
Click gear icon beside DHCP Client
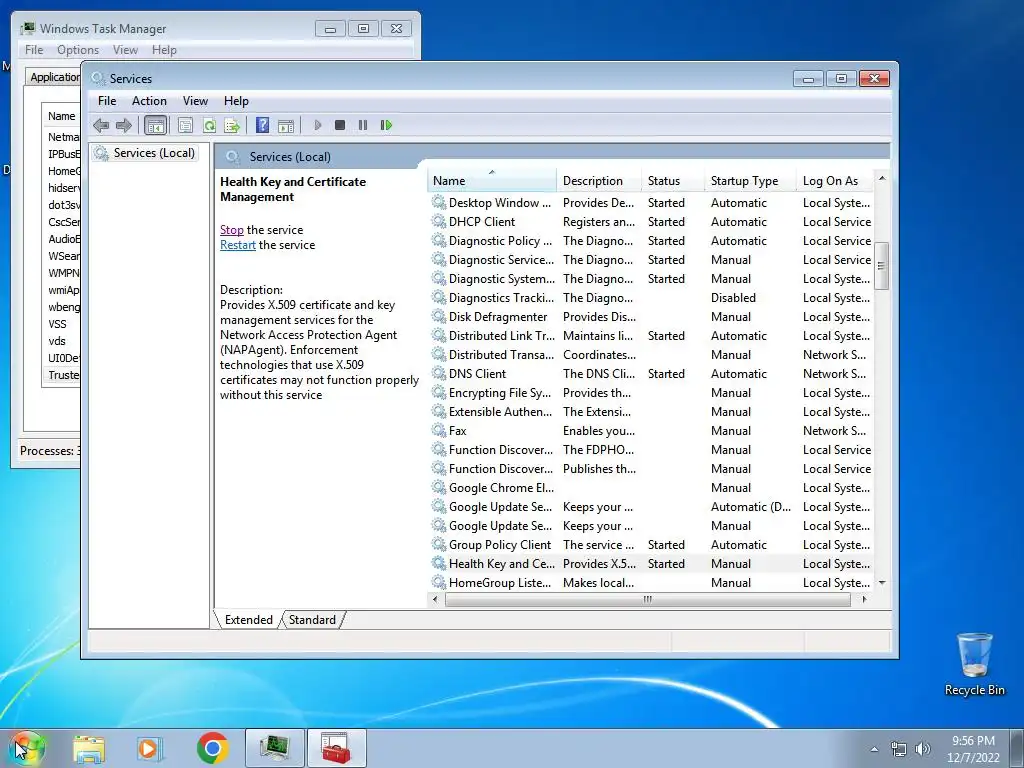coord(439,221)
